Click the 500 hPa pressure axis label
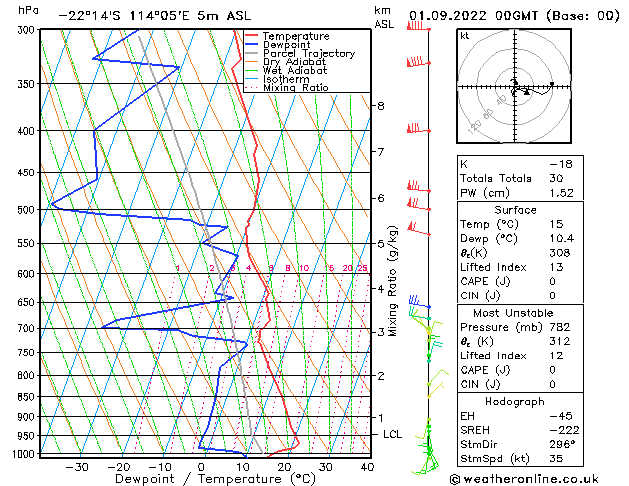629x486 pixels. coord(26,210)
